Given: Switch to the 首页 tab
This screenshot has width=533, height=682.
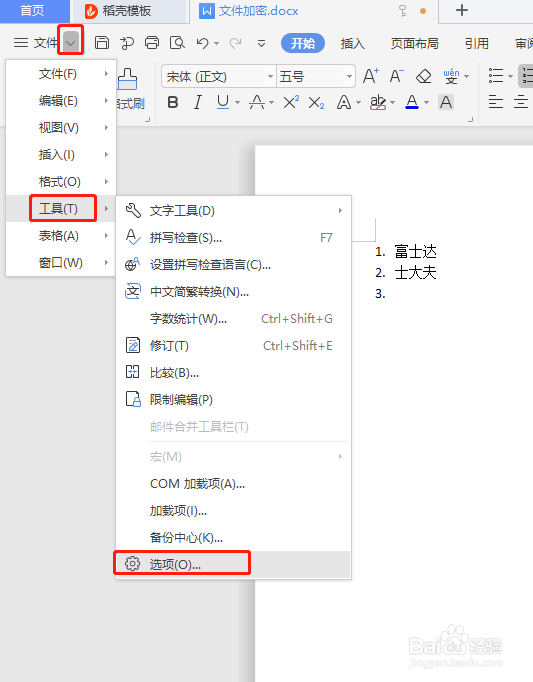Looking at the screenshot, I should [x=33, y=11].
